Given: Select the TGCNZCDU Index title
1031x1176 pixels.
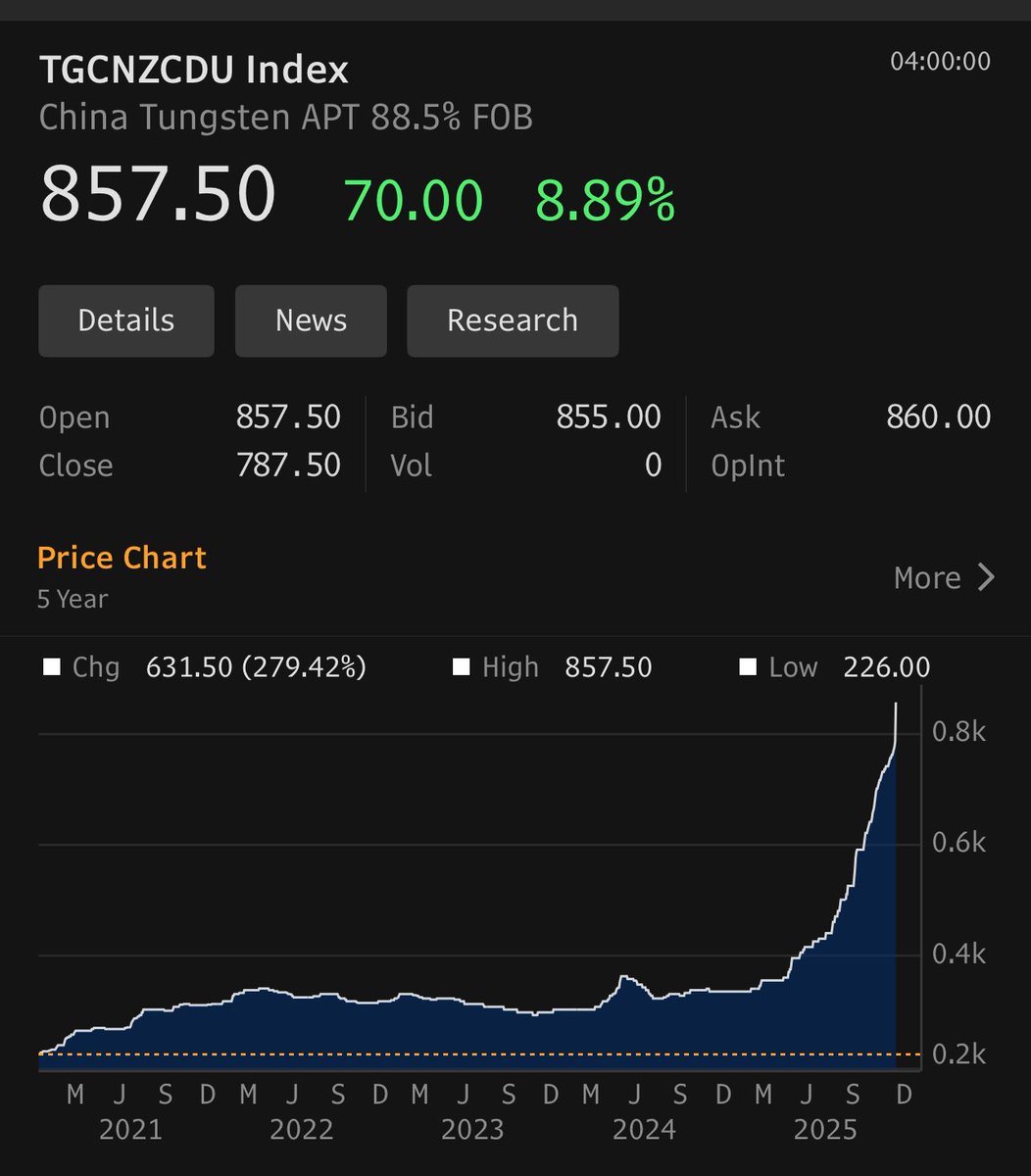Looking at the screenshot, I should click(x=193, y=70).
